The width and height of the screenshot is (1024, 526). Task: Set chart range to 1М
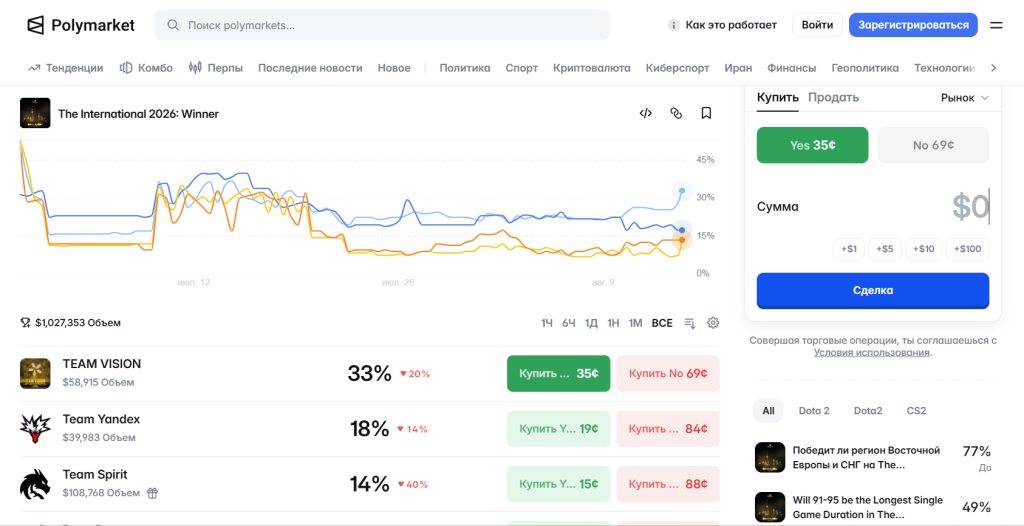point(635,323)
